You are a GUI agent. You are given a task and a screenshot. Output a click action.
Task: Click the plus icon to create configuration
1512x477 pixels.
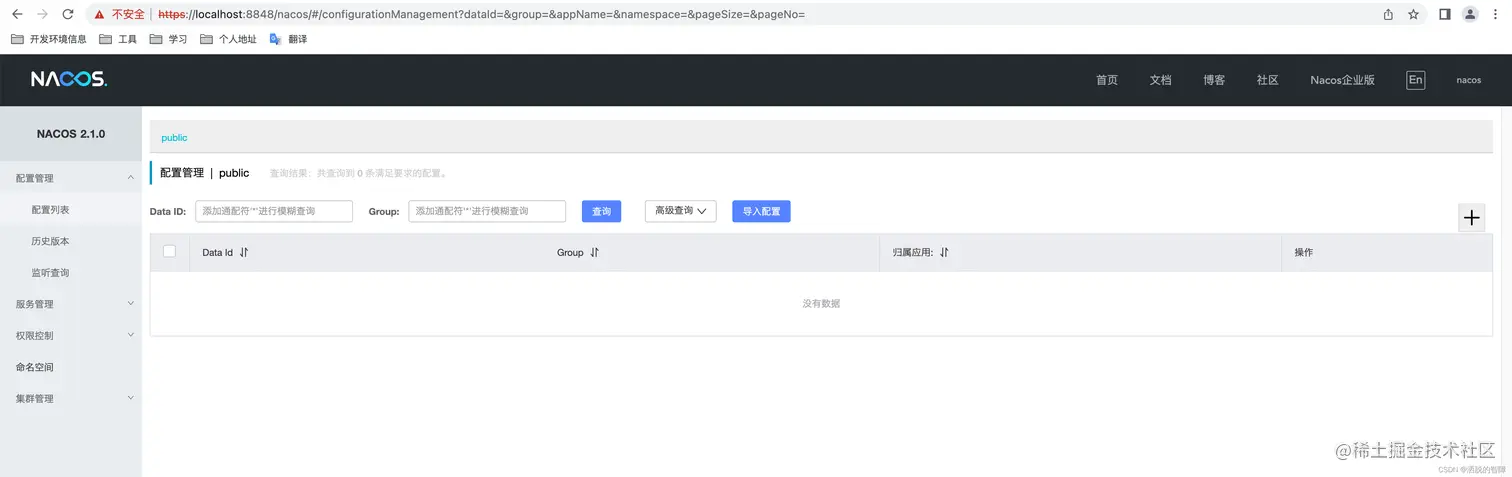click(1471, 218)
